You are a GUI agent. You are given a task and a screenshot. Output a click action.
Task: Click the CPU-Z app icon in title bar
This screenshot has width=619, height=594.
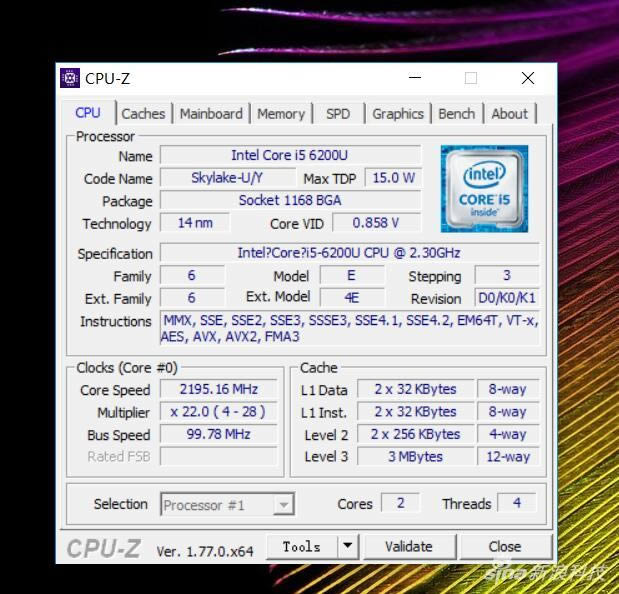click(70, 78)
